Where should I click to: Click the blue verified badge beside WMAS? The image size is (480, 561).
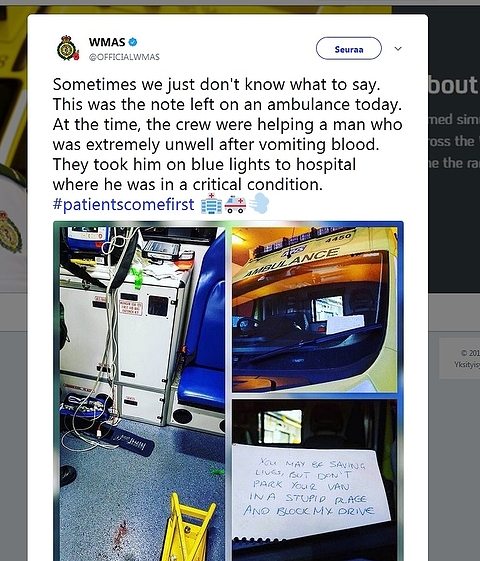click(133, 42)
